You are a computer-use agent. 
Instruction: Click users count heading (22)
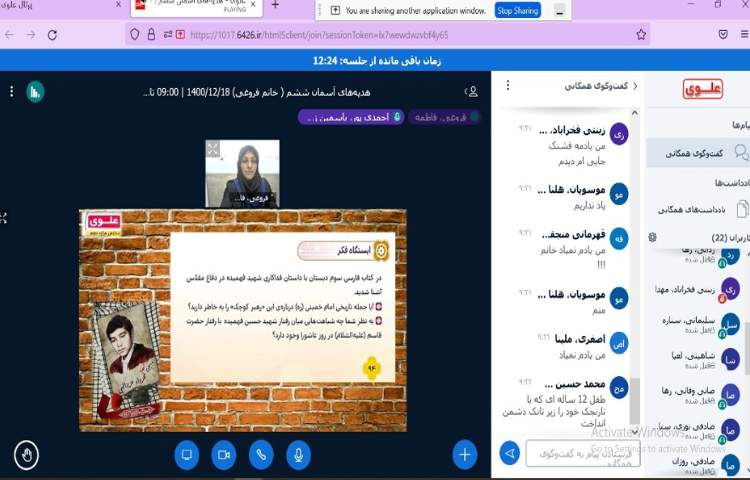(729, 238)
